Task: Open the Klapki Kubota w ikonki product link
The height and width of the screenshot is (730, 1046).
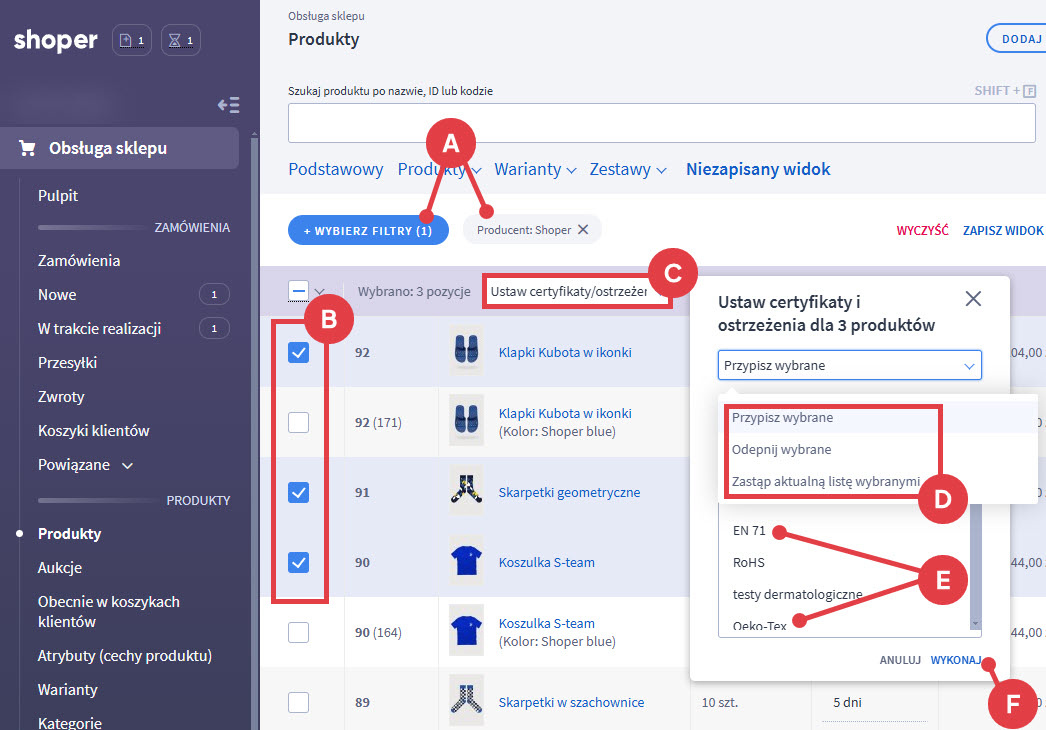Action: (x=565, y=352)
